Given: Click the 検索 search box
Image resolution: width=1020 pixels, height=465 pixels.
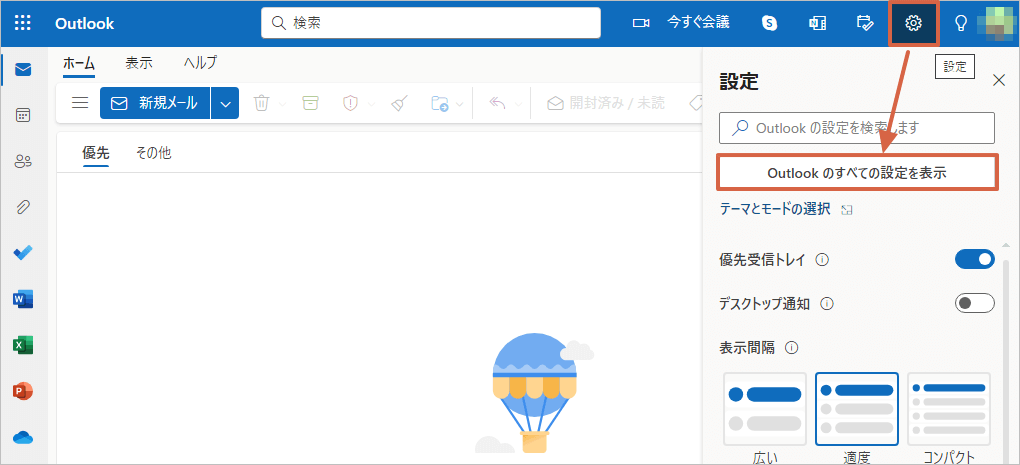Looking at the screenshot, I should [431, 23].
